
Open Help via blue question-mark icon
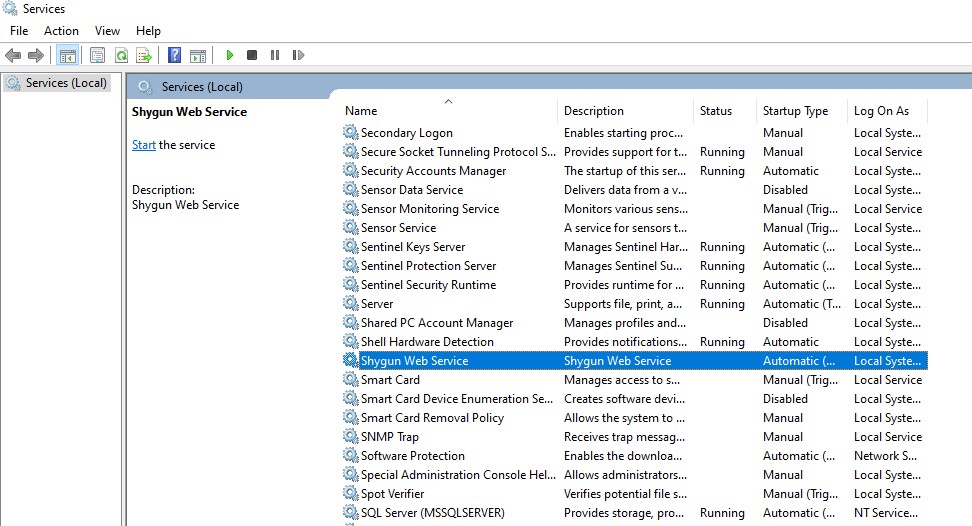coord(174,55)
